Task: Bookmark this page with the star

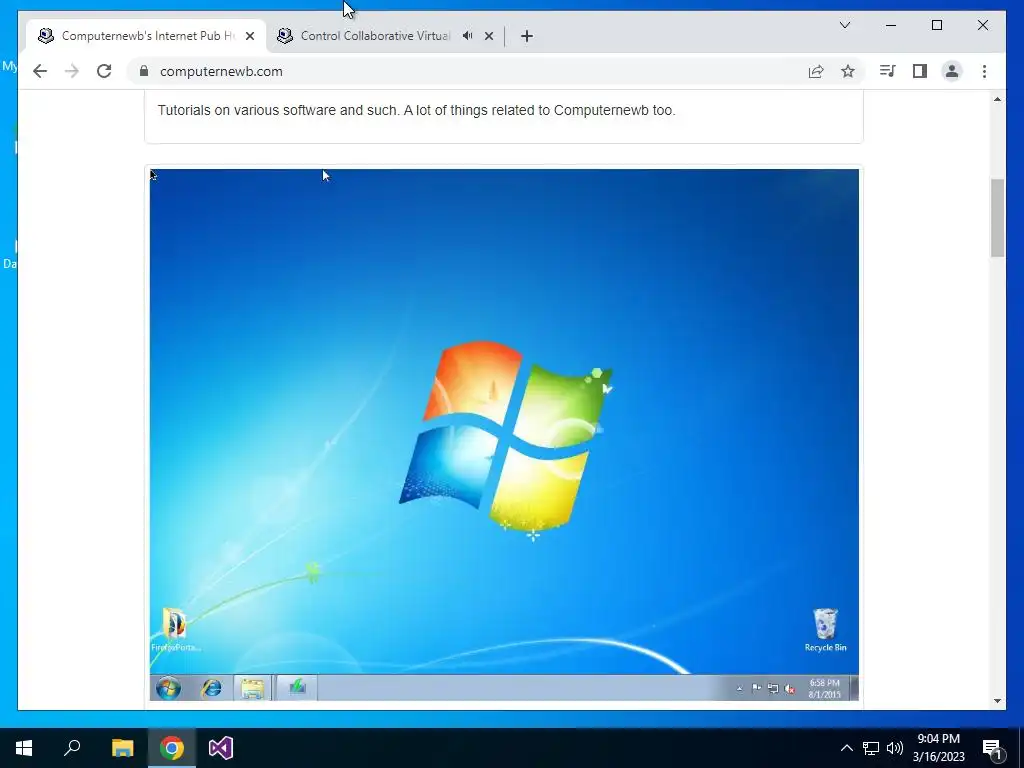Action: pyautogui.click(x=848, y=71)
